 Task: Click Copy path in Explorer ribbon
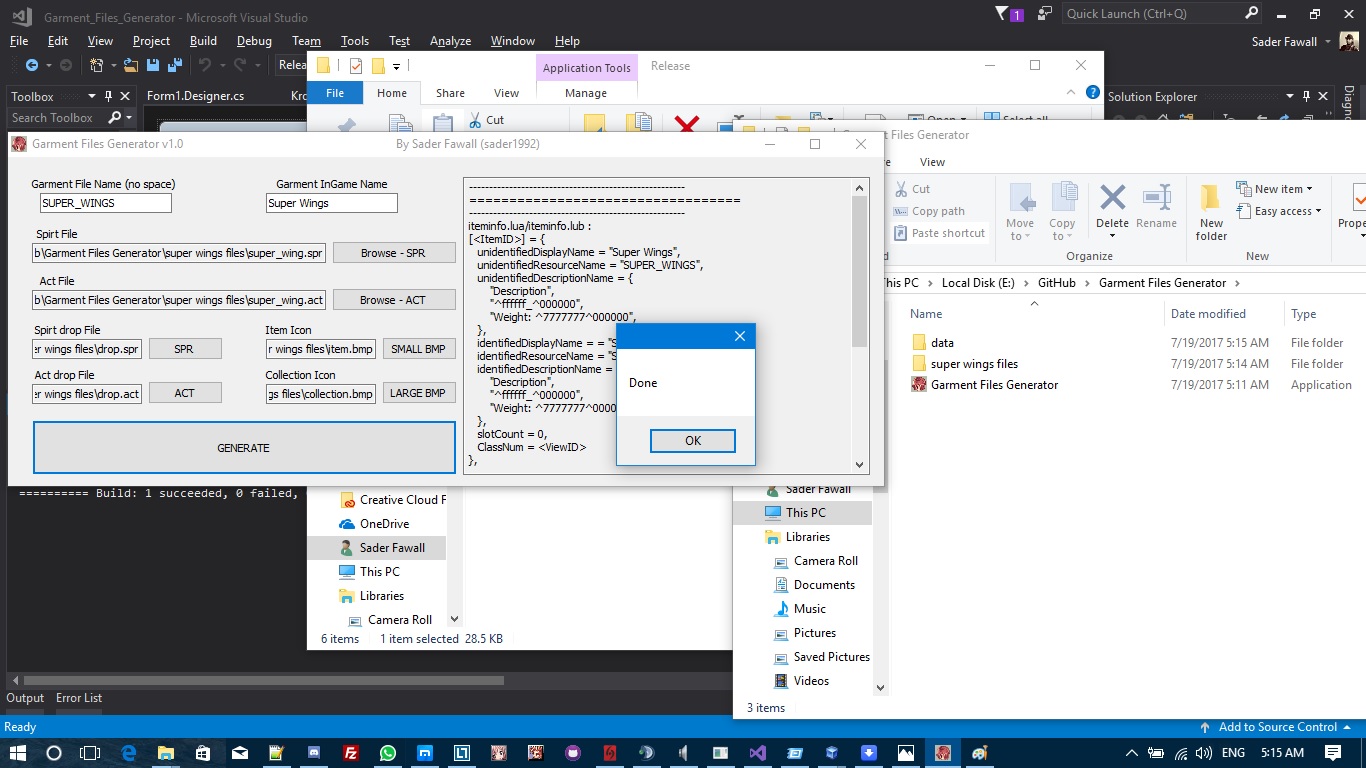click(x=929, y=211)
